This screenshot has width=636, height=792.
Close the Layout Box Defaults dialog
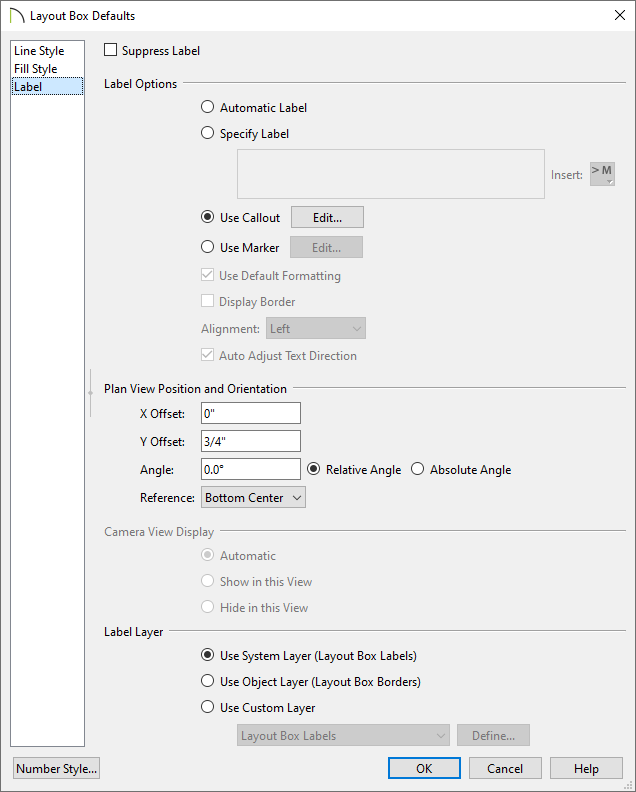coord(620,15)
